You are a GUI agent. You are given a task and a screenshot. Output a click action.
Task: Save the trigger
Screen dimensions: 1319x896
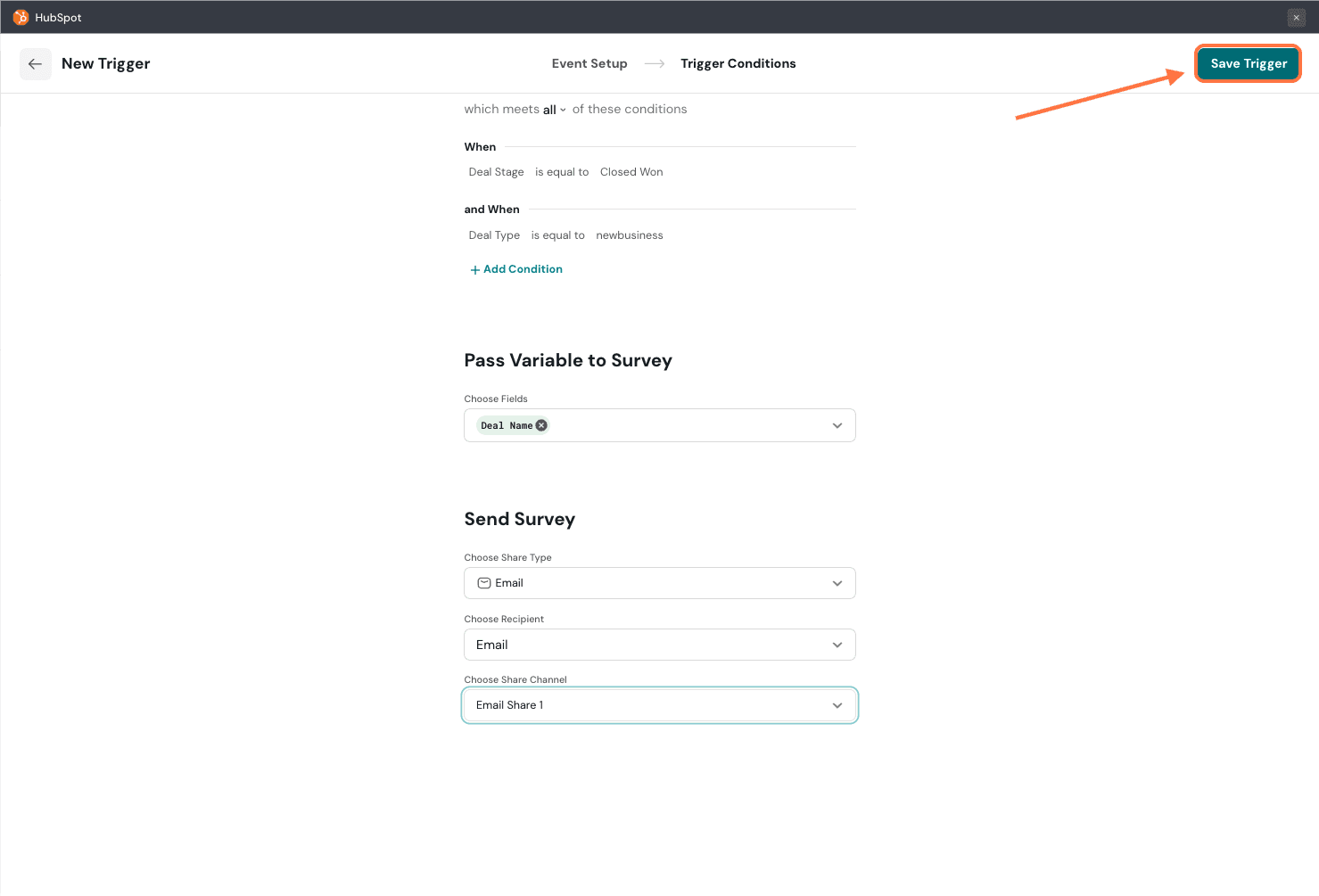tap(1248, 64)
